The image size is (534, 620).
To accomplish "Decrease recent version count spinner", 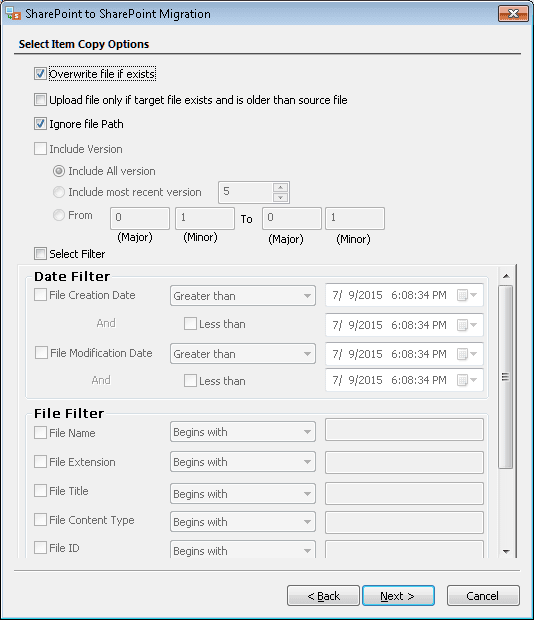I will [x=280, y=197].
